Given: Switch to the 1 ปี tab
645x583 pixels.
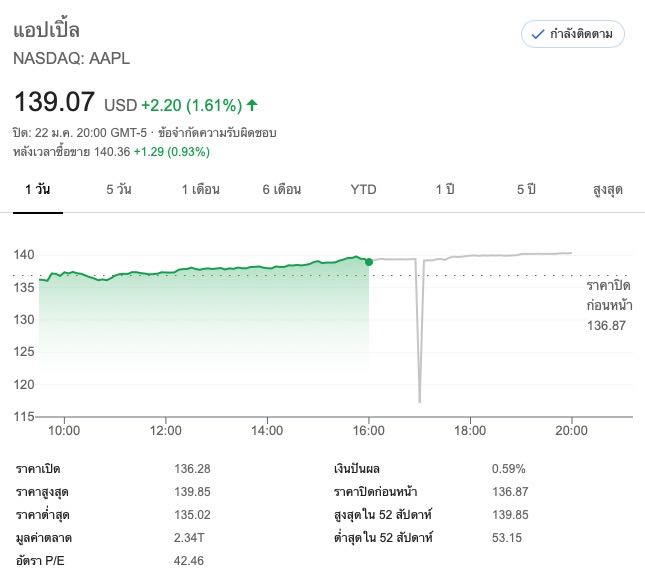Looking at the screenshot, I should coord(445,189).
